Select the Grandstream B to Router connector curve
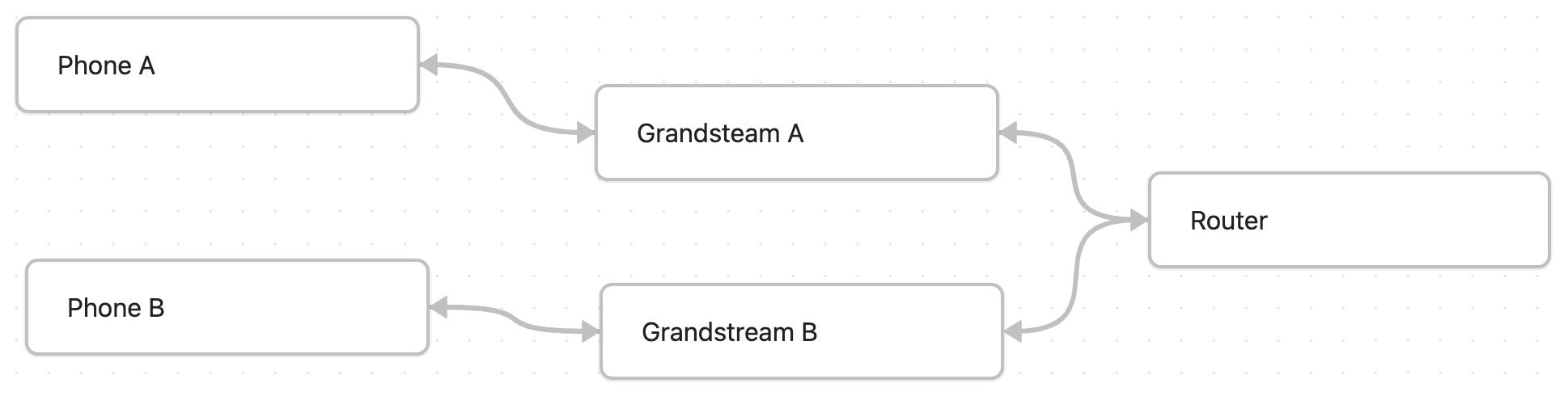The height and width of the screenshot is (396, 1568). click(1074, 279)
